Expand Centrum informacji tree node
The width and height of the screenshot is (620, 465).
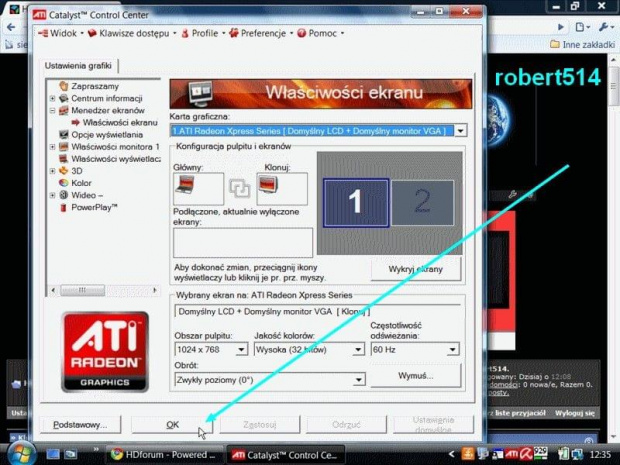[52, 98]
